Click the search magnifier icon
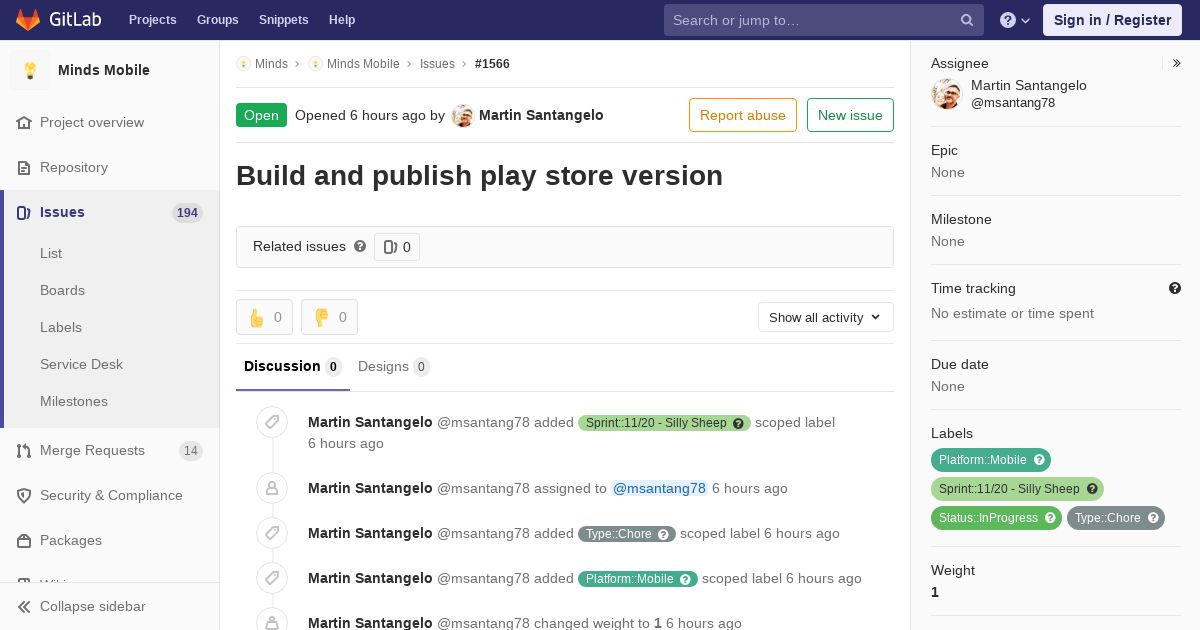This screenshot has width=1200, height=630. tap(967, 20)
